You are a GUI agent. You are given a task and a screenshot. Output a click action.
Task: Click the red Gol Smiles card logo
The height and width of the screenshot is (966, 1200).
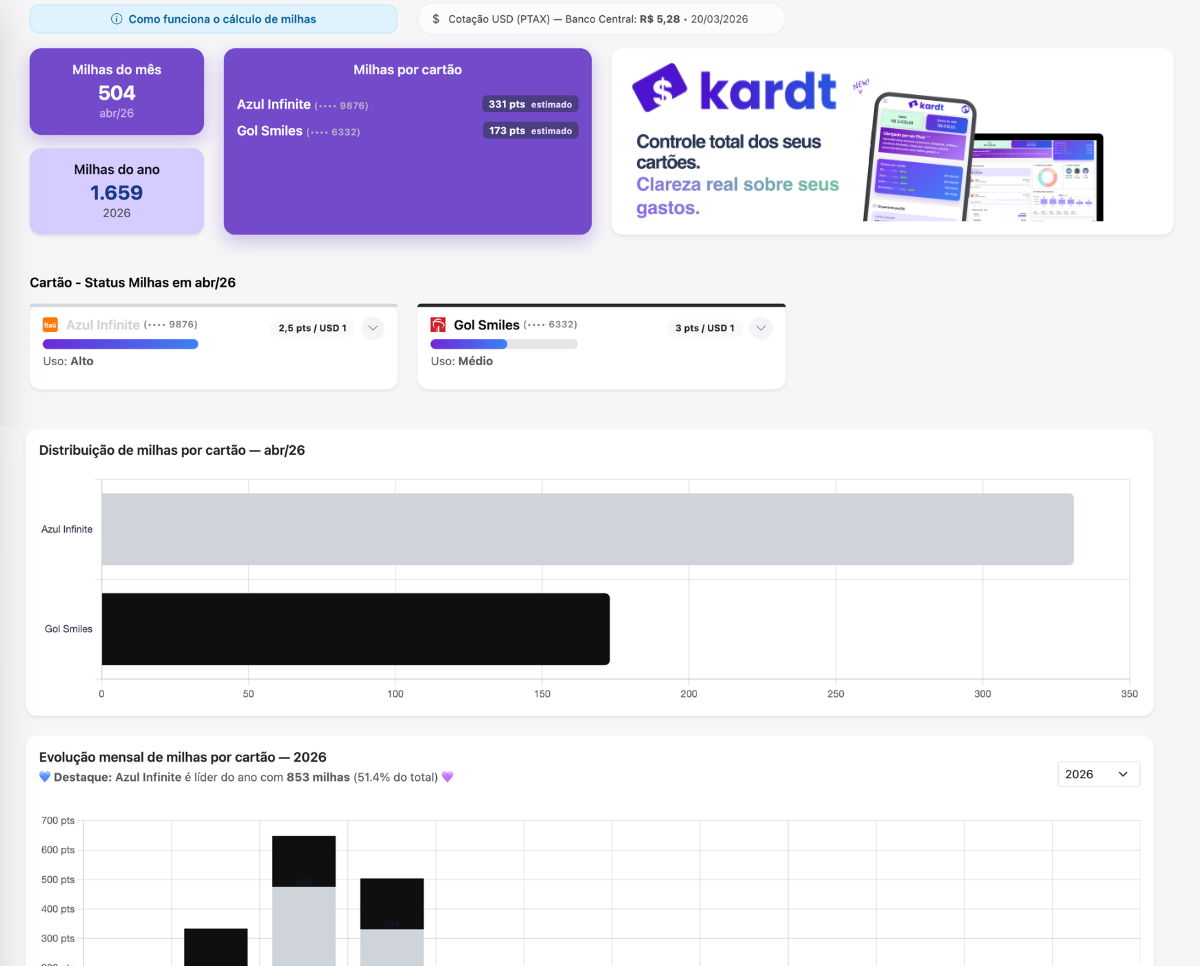coord(438,325)
